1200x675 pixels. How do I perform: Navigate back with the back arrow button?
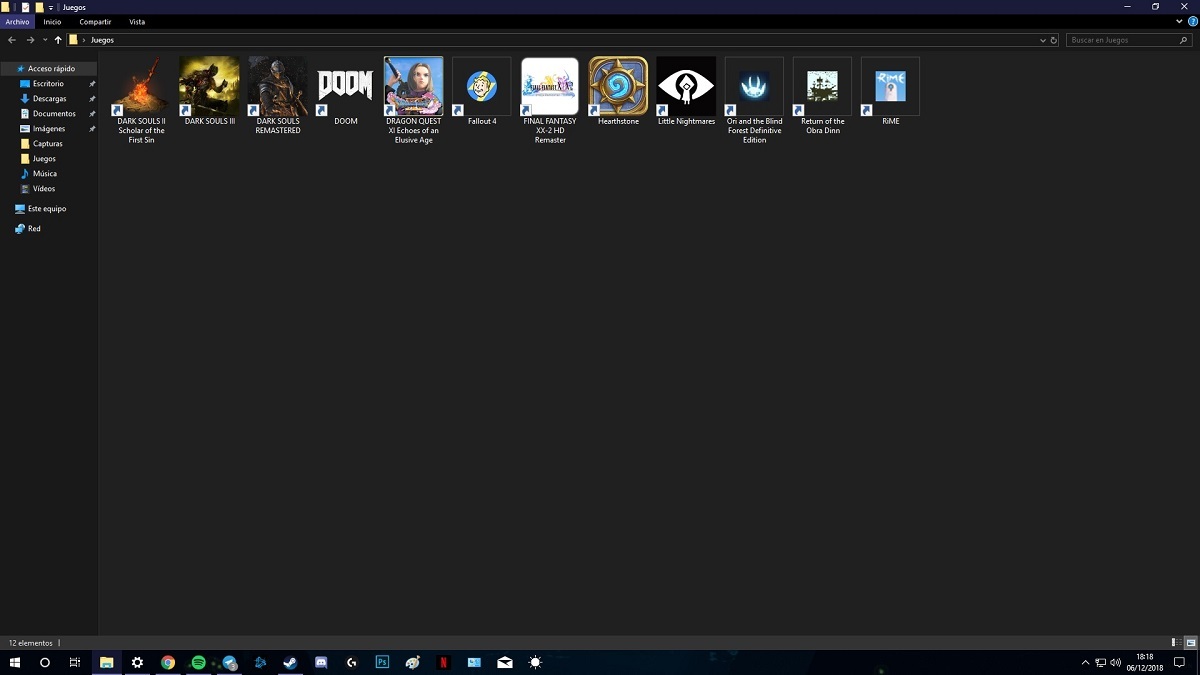[11, 40]
